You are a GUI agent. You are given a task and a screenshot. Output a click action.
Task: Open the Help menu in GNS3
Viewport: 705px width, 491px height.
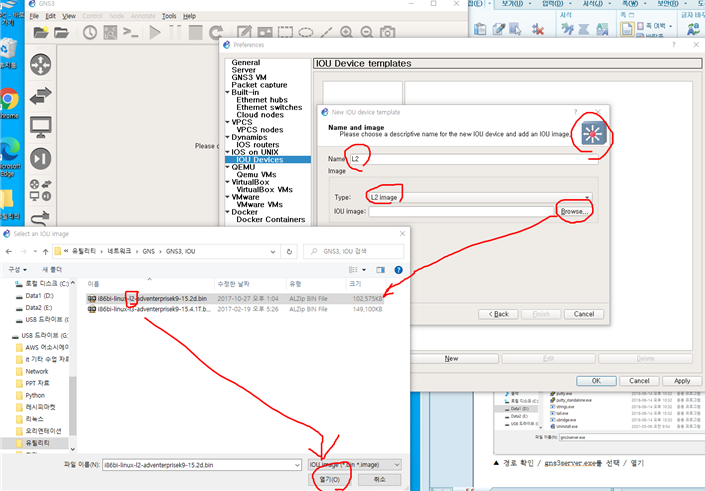(189, 16)
